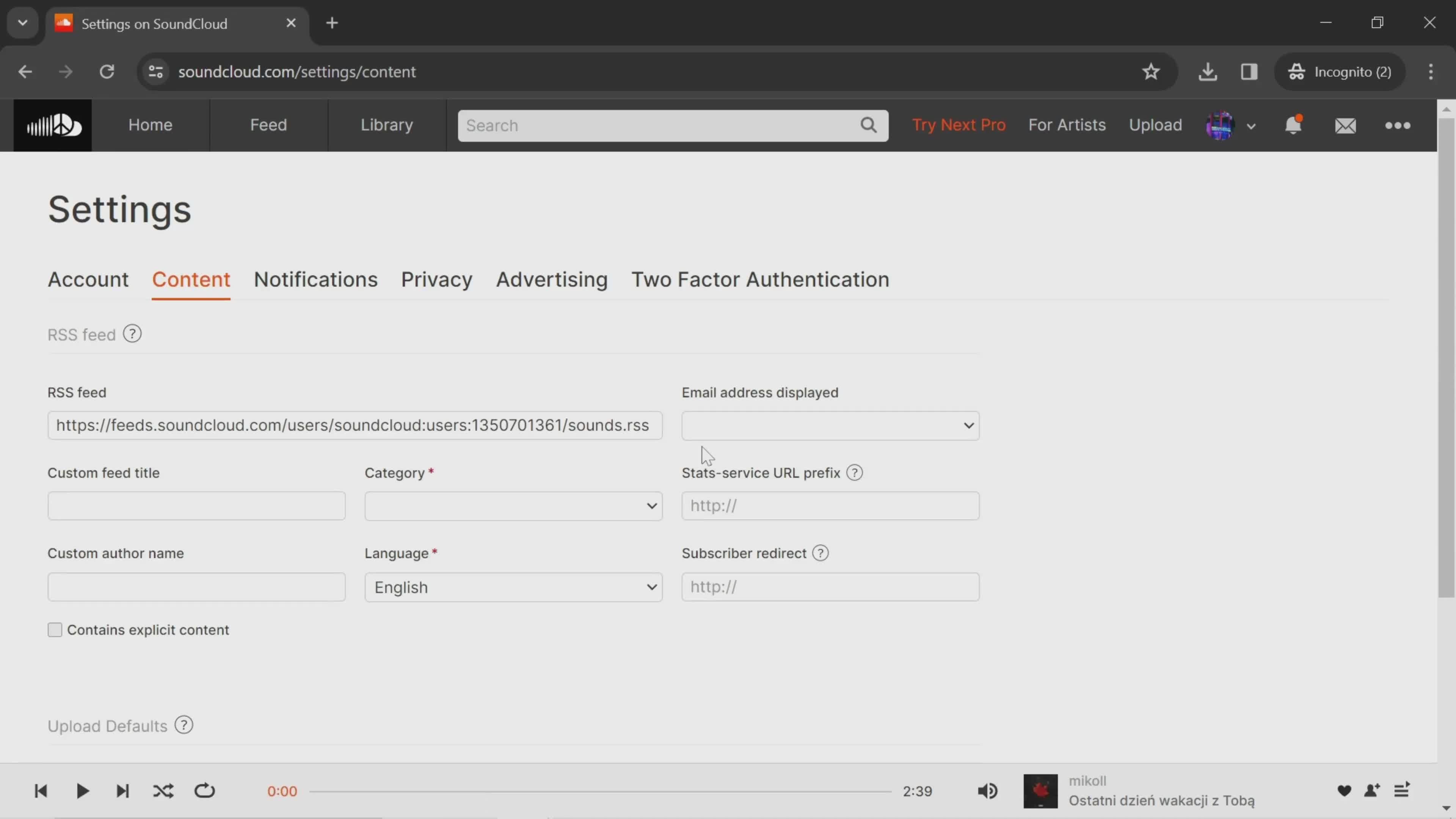Viewport: 1456px width, 819px height.
Task: Switch to the Account settings tab
Action: [88, 279]
